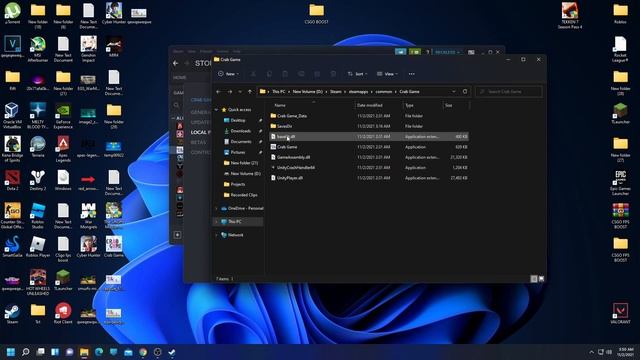Expand the Network tree node
The image size is (640, 360).
(217, 235)
